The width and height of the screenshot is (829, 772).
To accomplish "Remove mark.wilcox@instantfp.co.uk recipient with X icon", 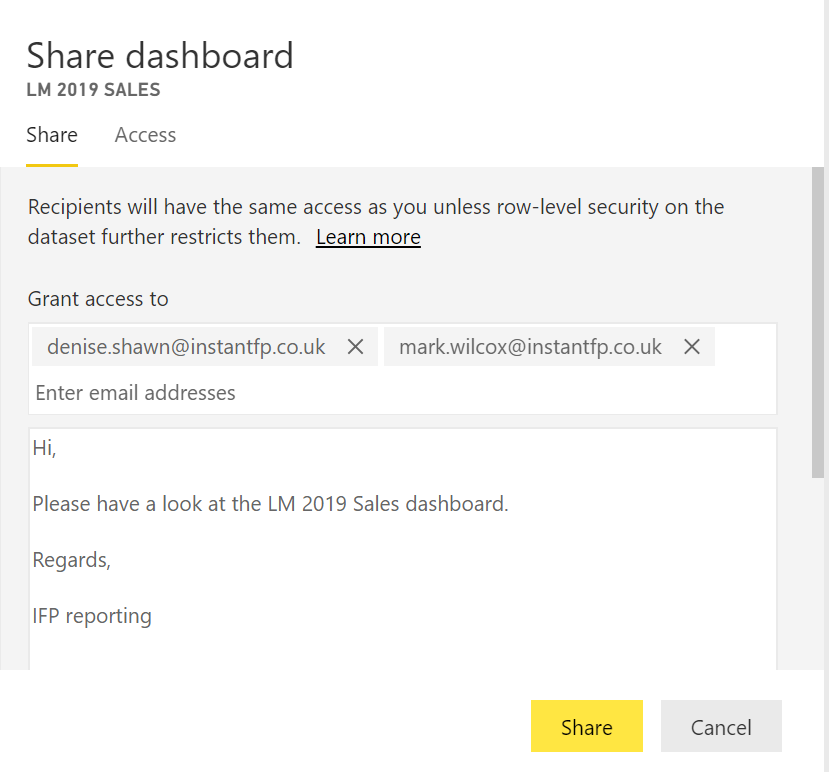I will pyautogui.click(x=691, y=347).
